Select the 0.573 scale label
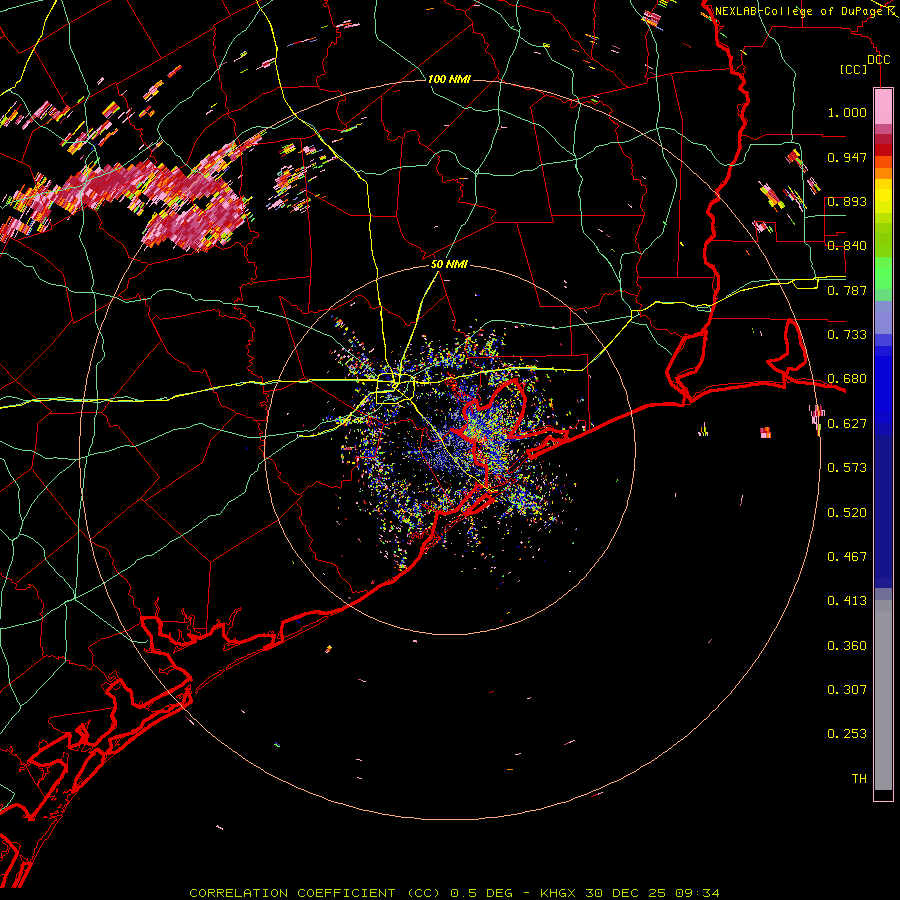Viewport: 900px width, 900px height. [x=847, y=468]
